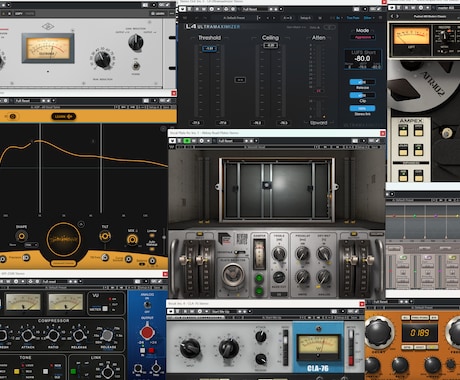460x380 pixels.
Task: Click the Upward label under the L4 Atten meter
Action: [319, 123]
